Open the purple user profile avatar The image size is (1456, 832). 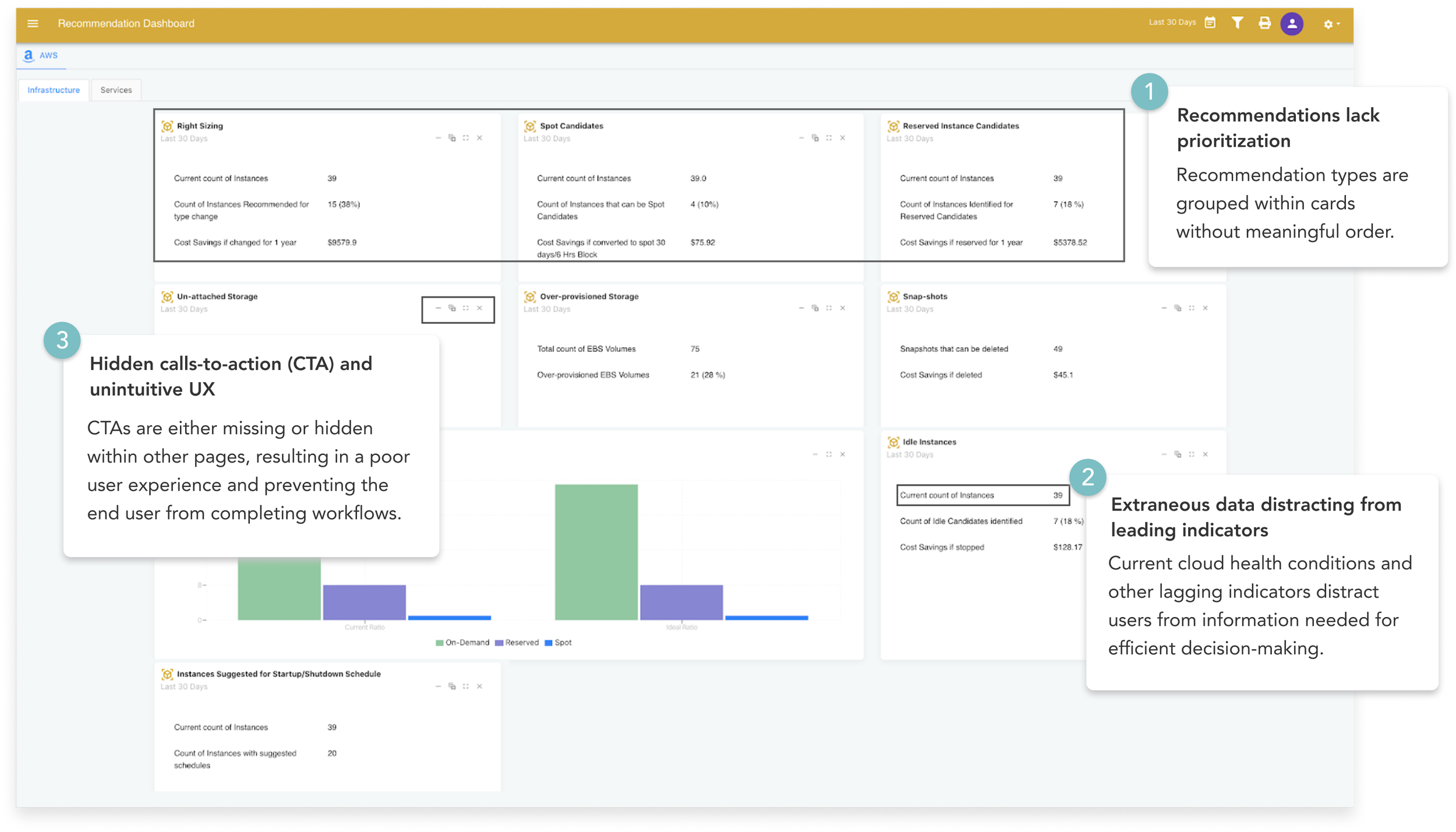[1291, 24]
